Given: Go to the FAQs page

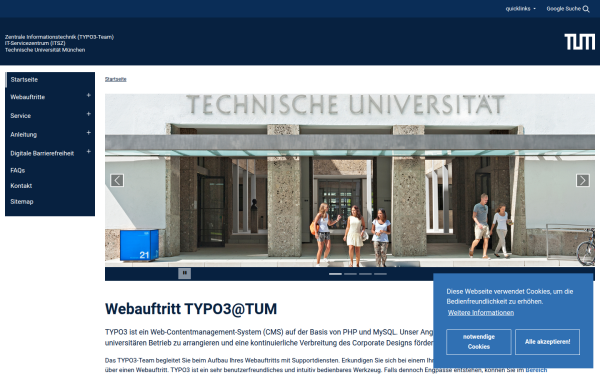Looking at the screenshot, I should pyautogui.click(x=18, y=170).
